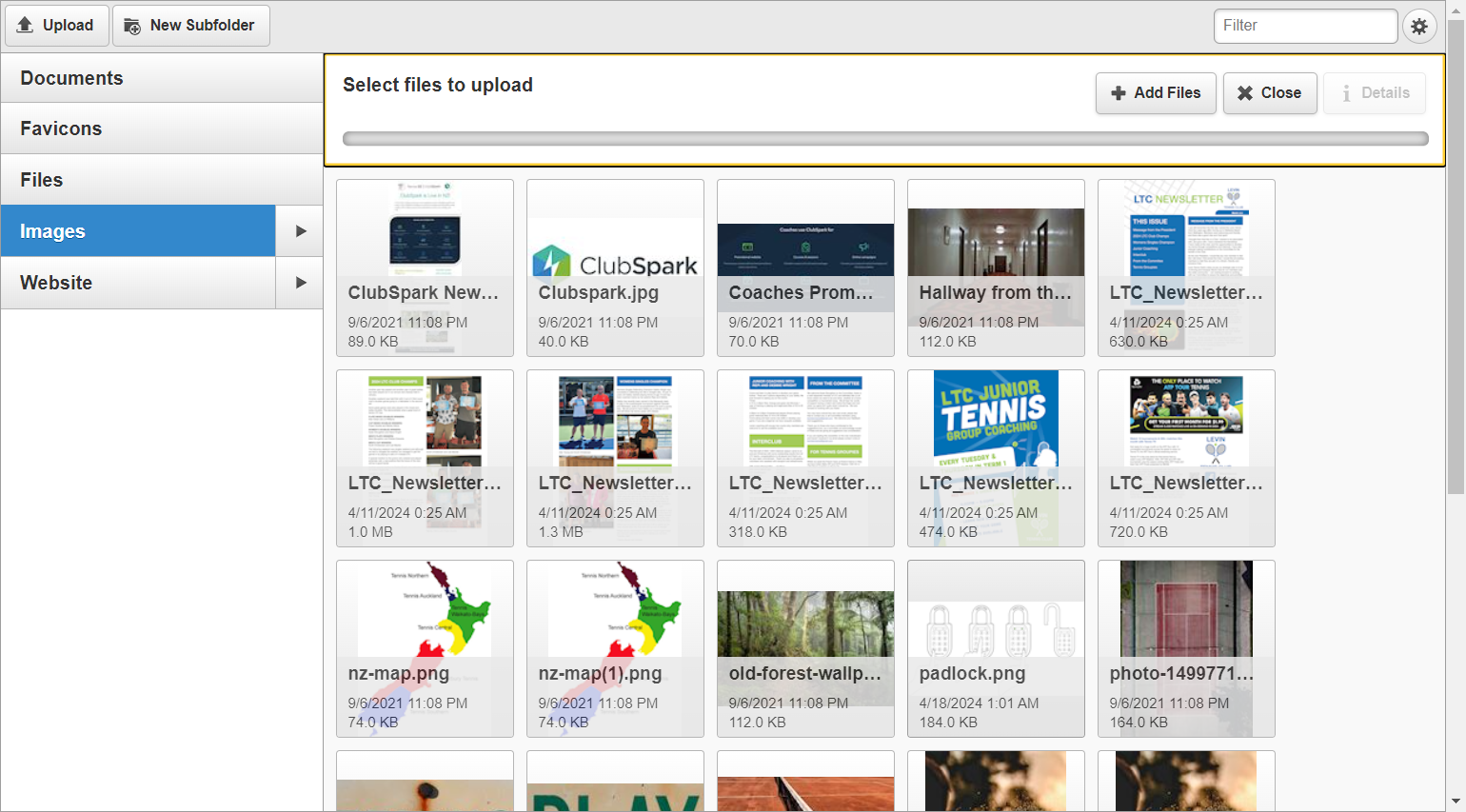Select the Website folder

(138, 283)
